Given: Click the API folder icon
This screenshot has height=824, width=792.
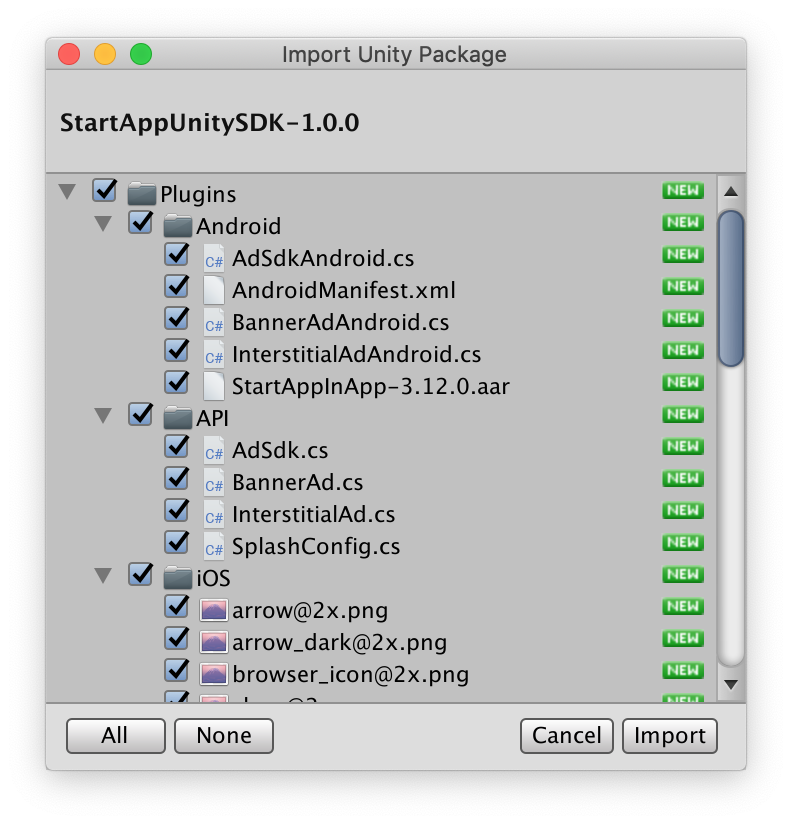Looking at the screenshot, I should tap(178, 417).
